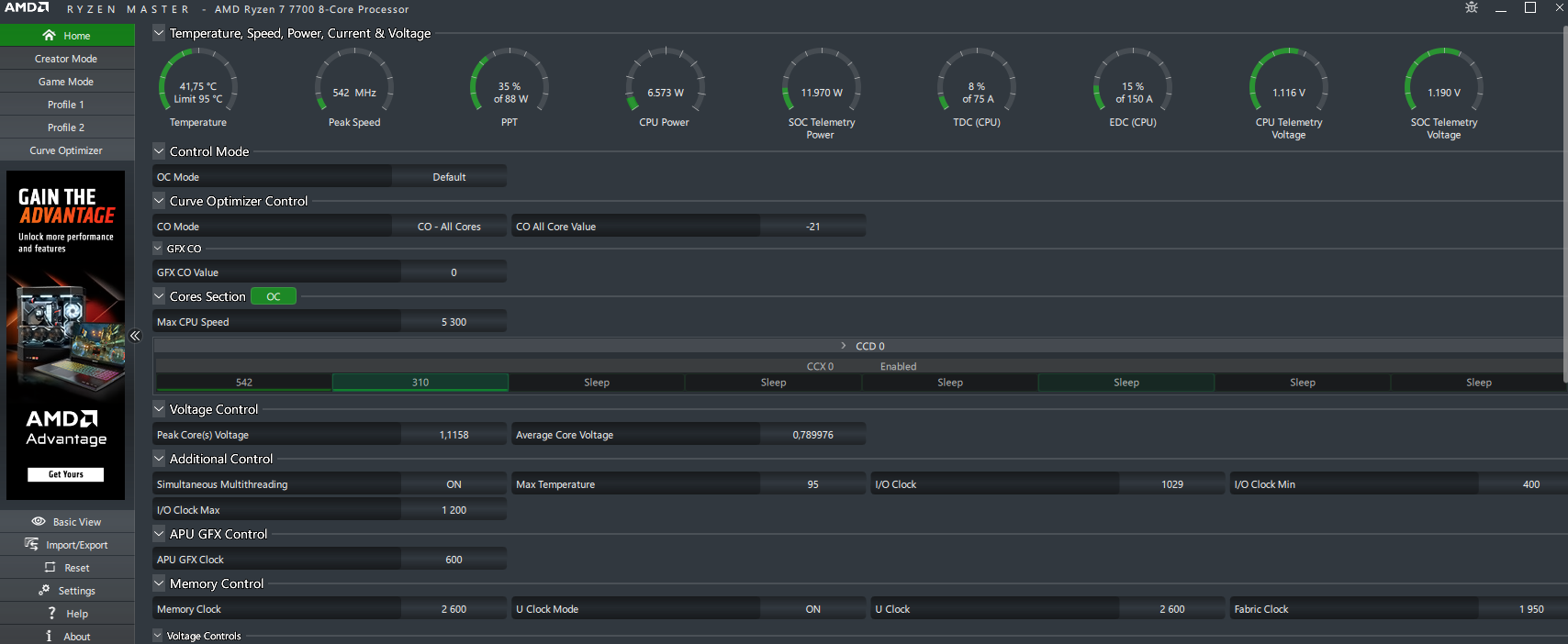Toggle Simultaneous Multithreading ON value

(454, 484)
